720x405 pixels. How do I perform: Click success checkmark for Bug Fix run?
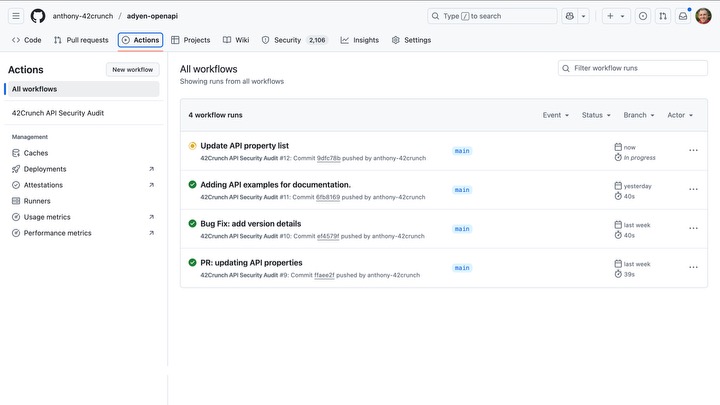[x=192, y=224]
